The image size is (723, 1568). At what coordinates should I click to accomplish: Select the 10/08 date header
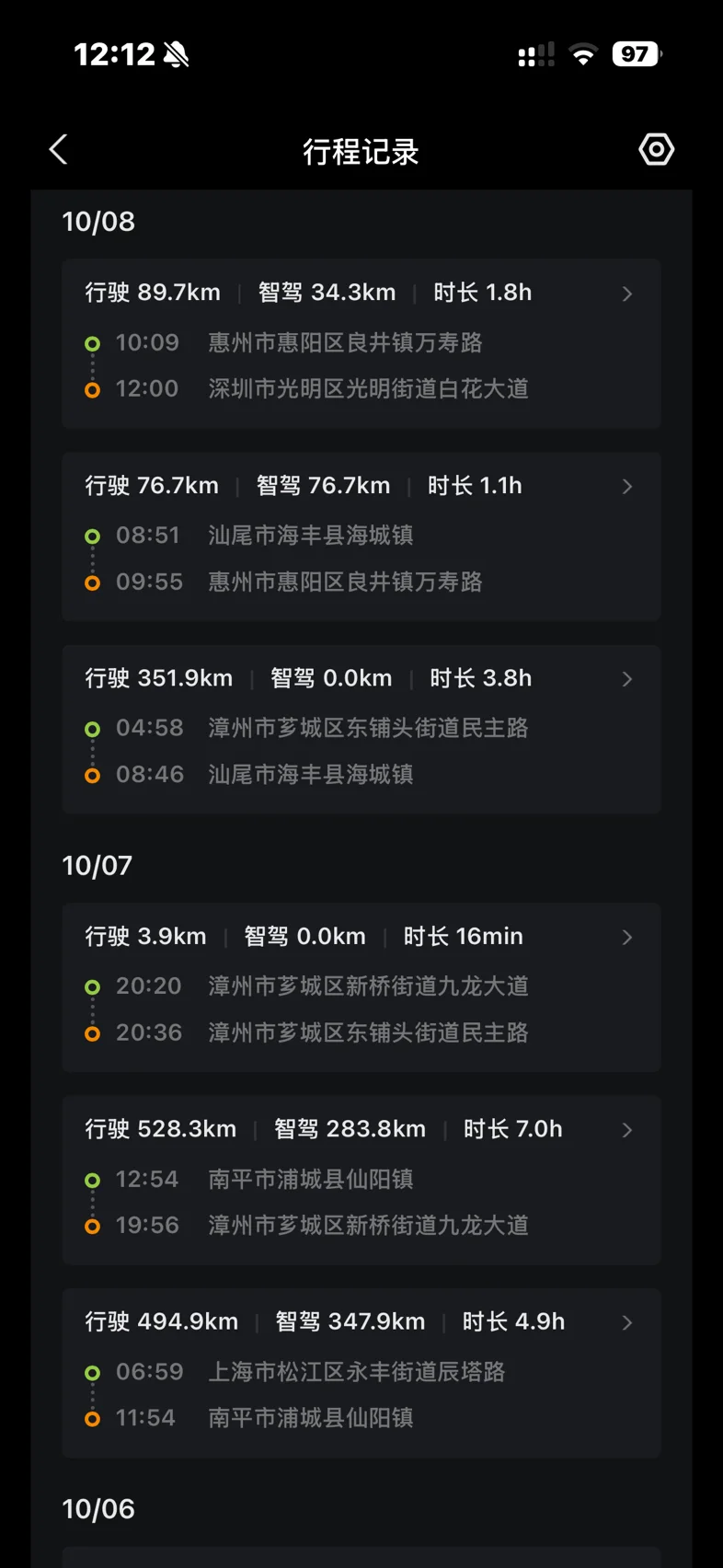click(98, 222)
